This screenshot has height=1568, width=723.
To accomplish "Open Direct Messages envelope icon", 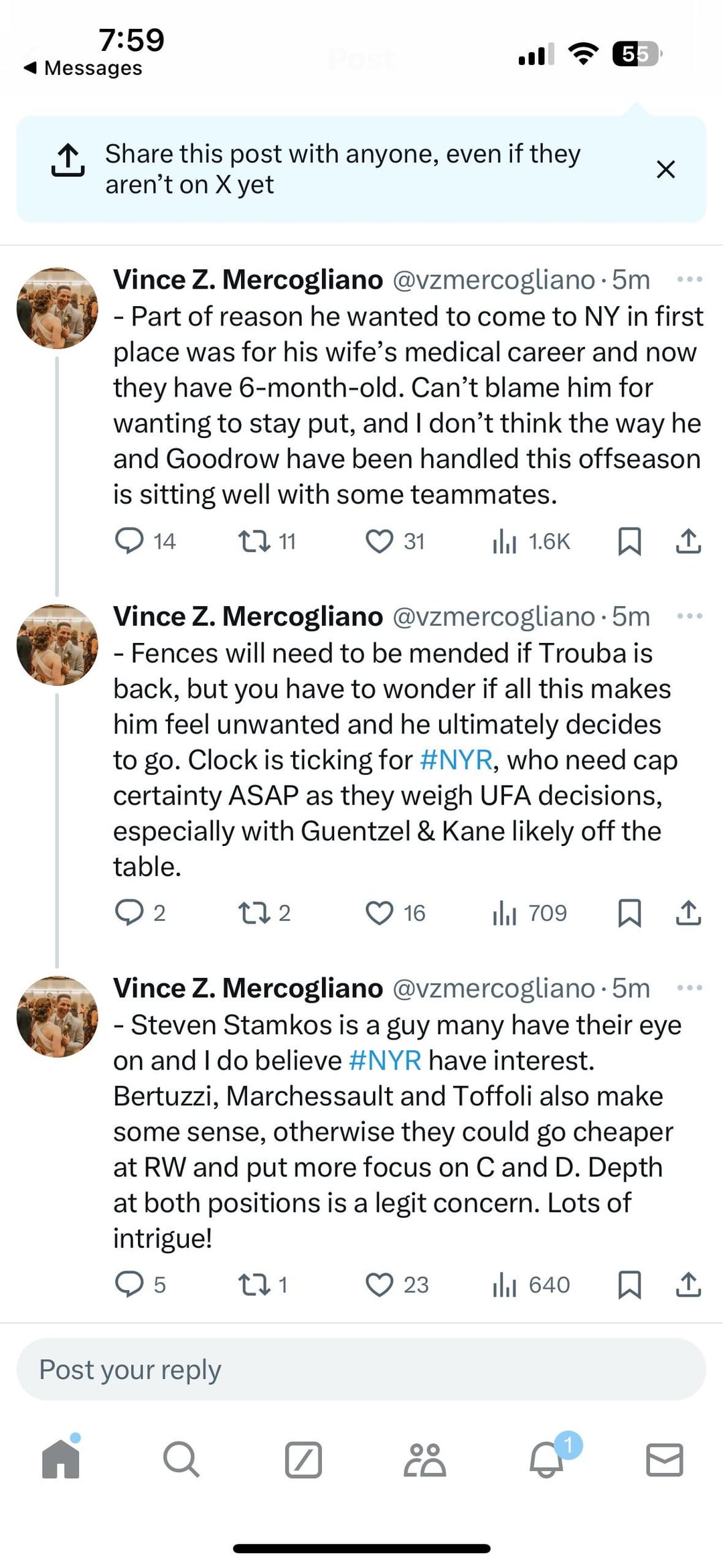I will point(664,1459).
